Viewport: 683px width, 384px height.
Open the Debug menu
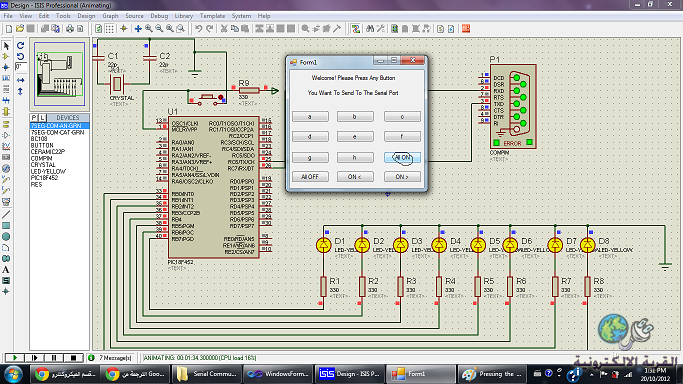(159, 16)
